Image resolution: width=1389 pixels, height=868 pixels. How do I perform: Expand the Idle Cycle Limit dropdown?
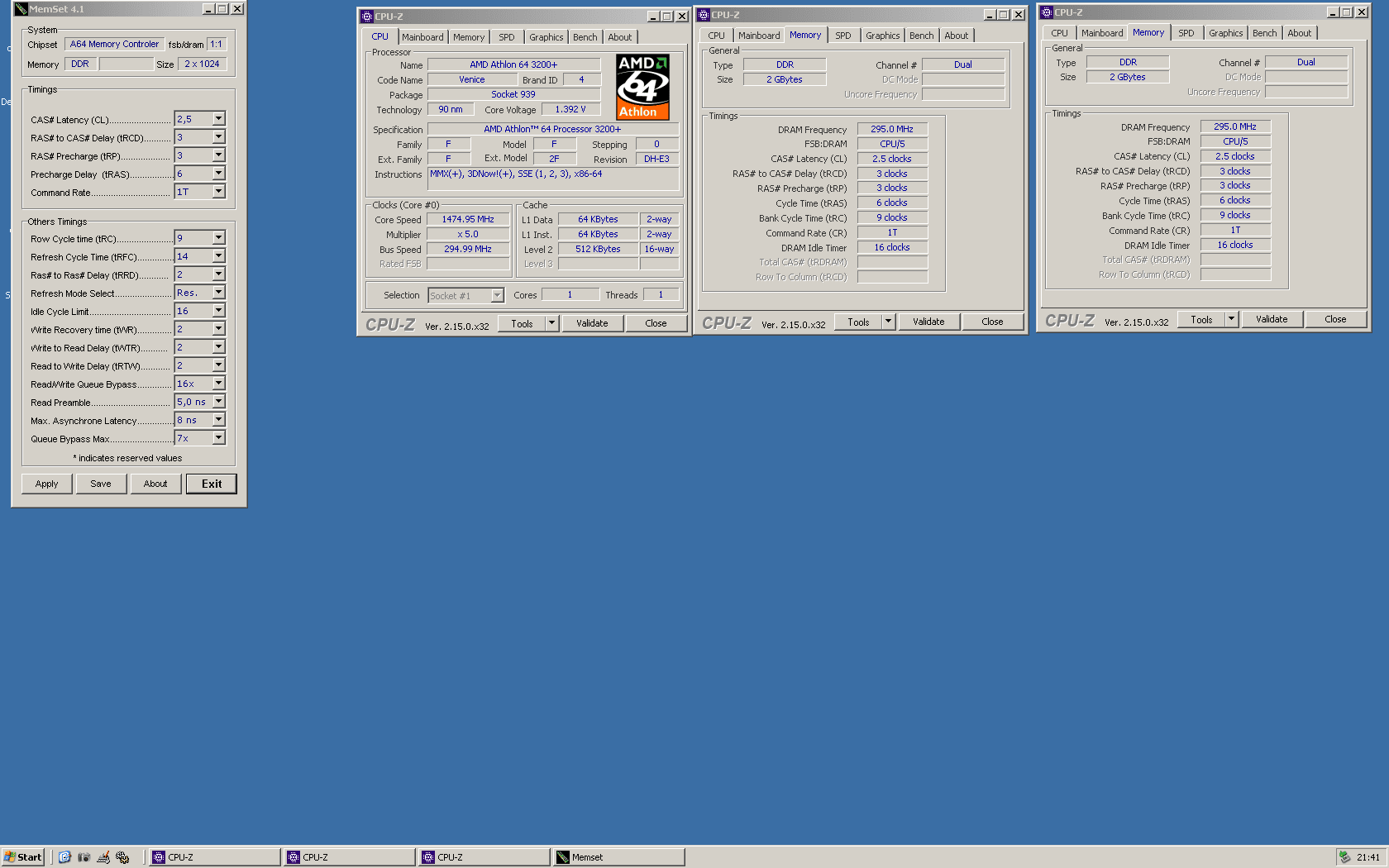point(219,311)
